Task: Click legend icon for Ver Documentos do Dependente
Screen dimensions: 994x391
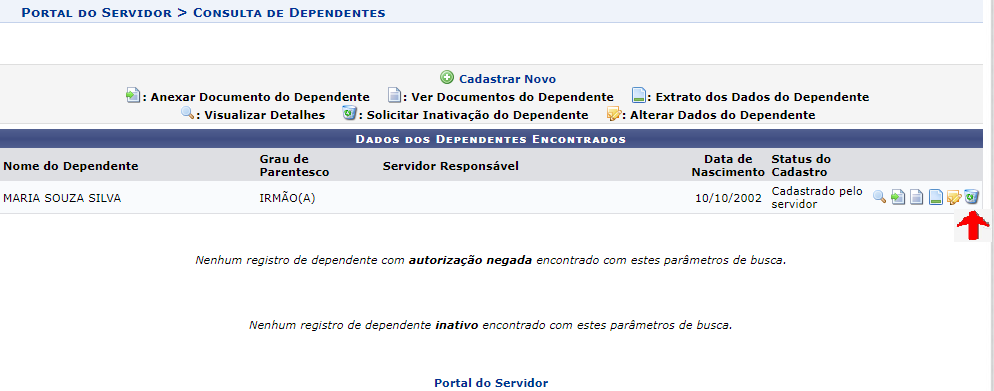Action: click(394, 96)
